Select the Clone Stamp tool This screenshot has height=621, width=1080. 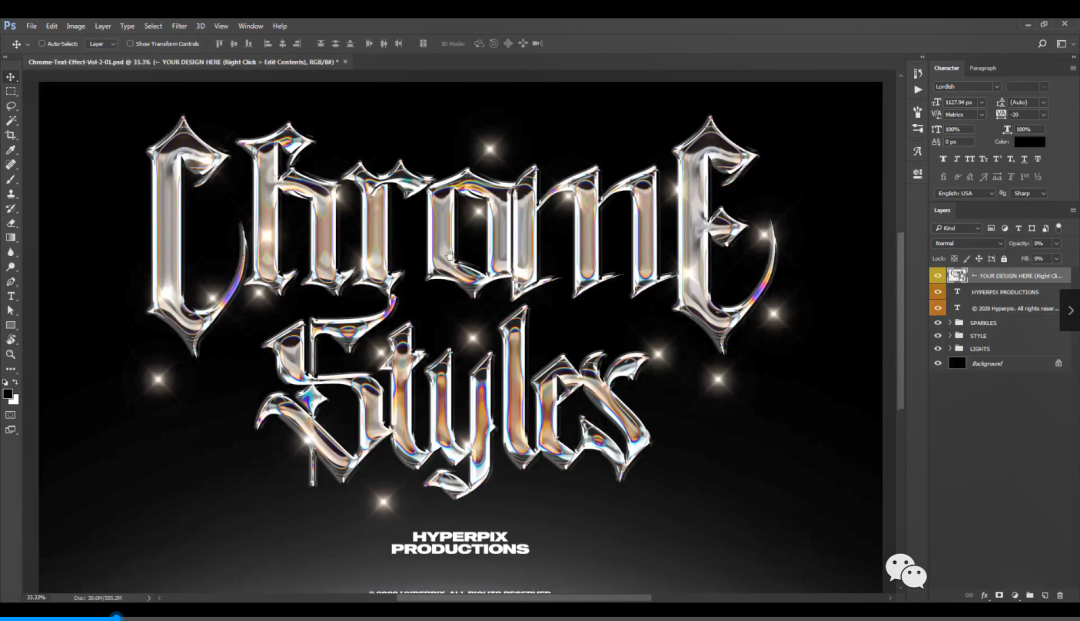pyautogui.click(x=10, y=193)
